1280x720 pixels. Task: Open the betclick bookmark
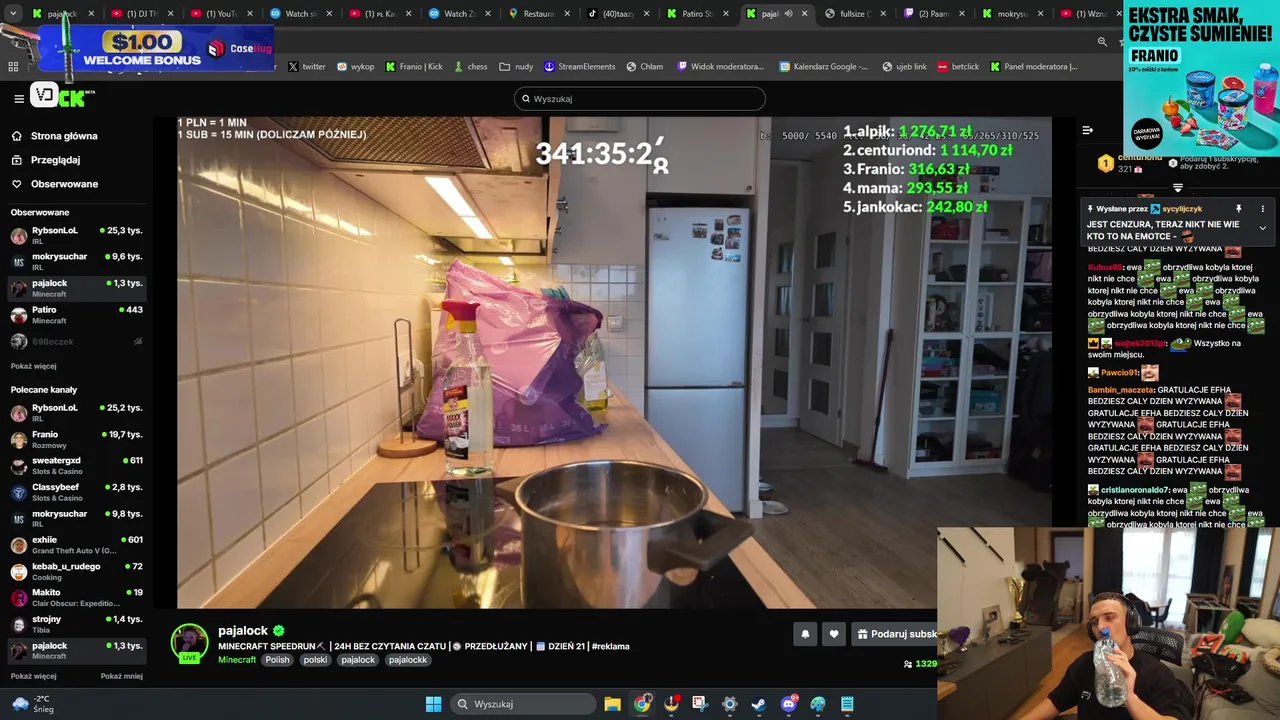click(958, 67)
